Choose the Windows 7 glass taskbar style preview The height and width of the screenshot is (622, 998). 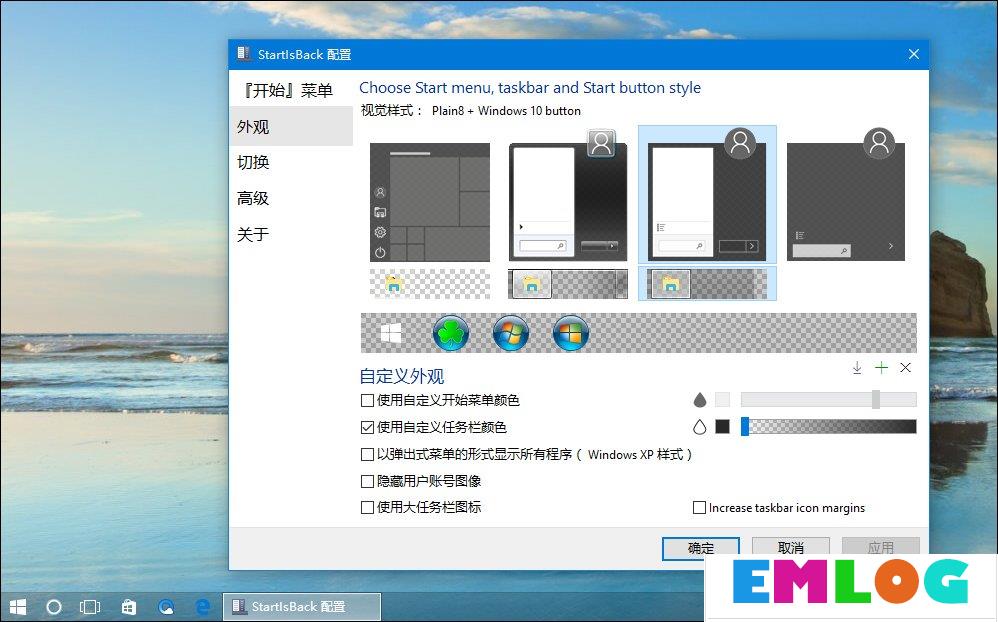pyautogui.click(x=568, y=283)
